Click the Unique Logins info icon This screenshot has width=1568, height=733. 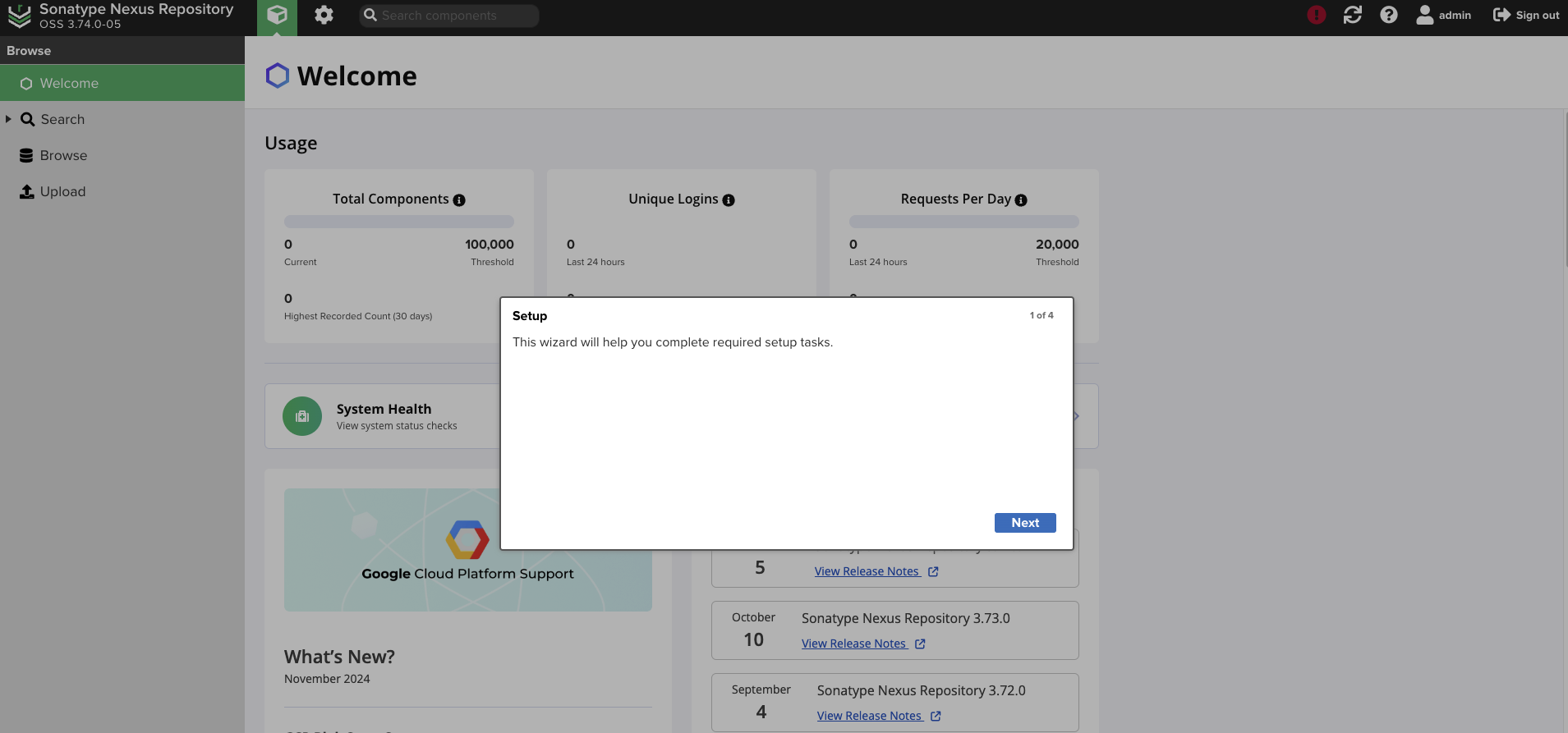pyautogui.click(x=729, y=200)
